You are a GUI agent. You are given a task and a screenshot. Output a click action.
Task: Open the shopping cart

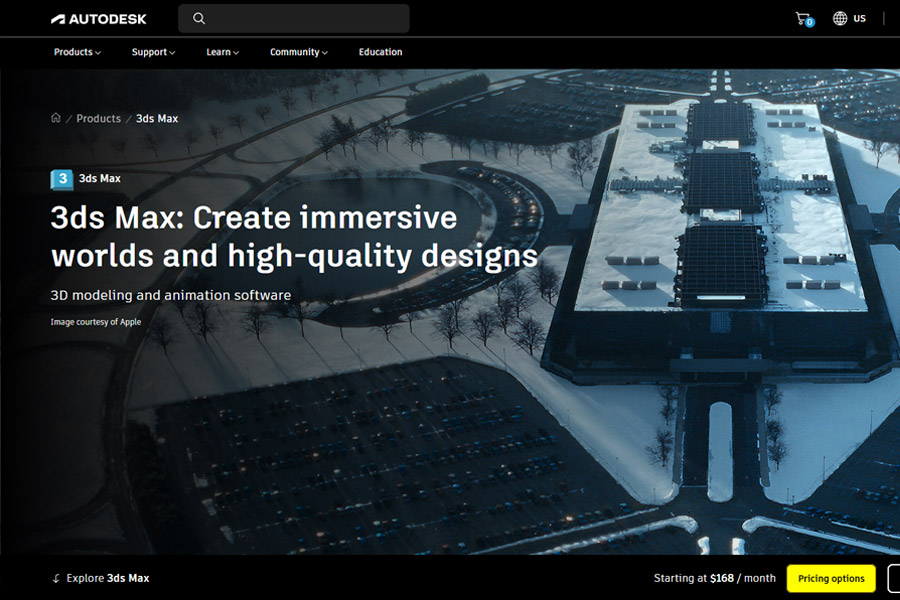[804, 19]
